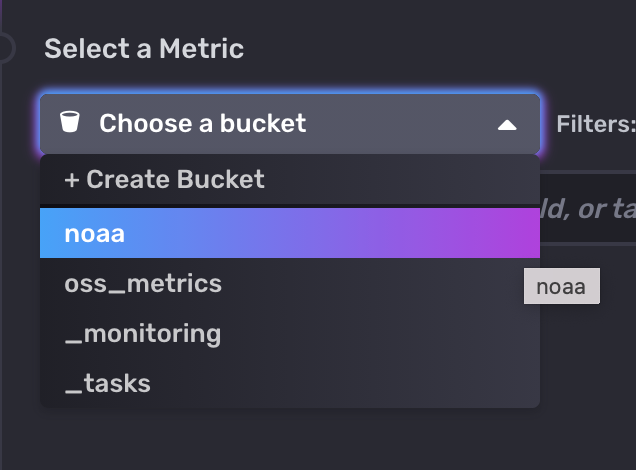636x470 pixels.
Task: Click the plus sign beside Create Bucket
Action: (71, 180)
